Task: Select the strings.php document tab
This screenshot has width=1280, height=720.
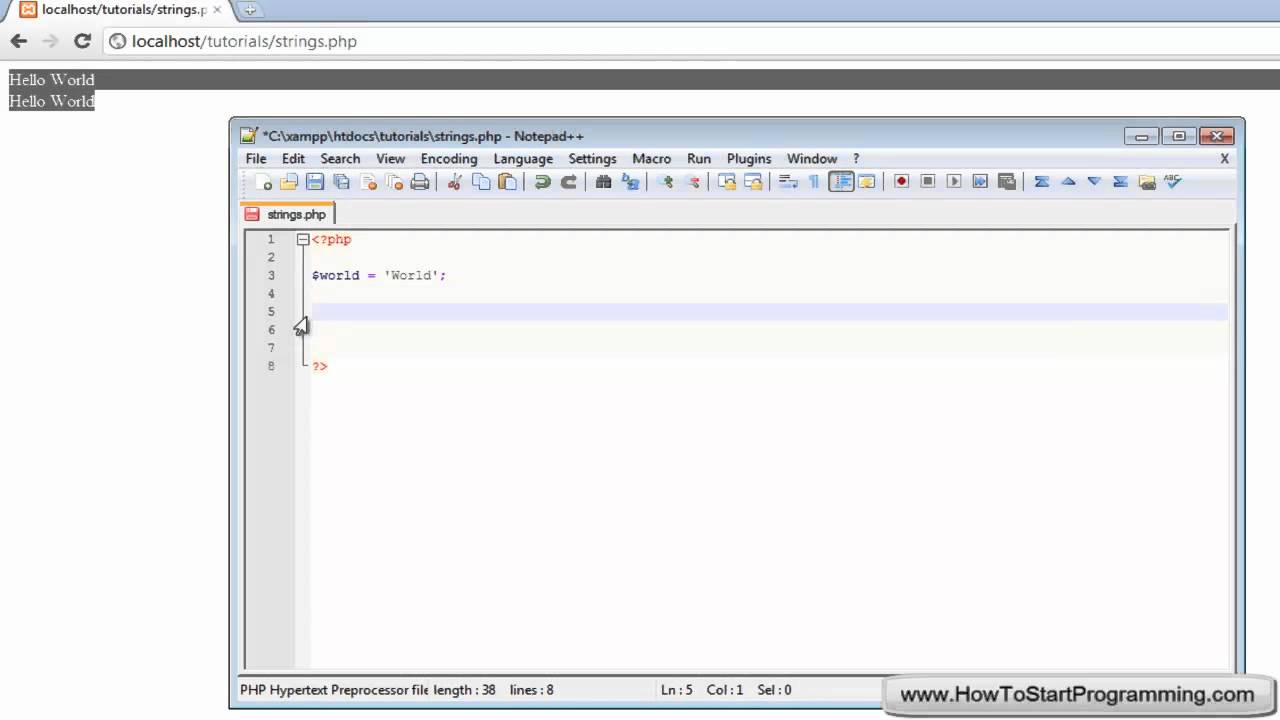Action: 287,214
